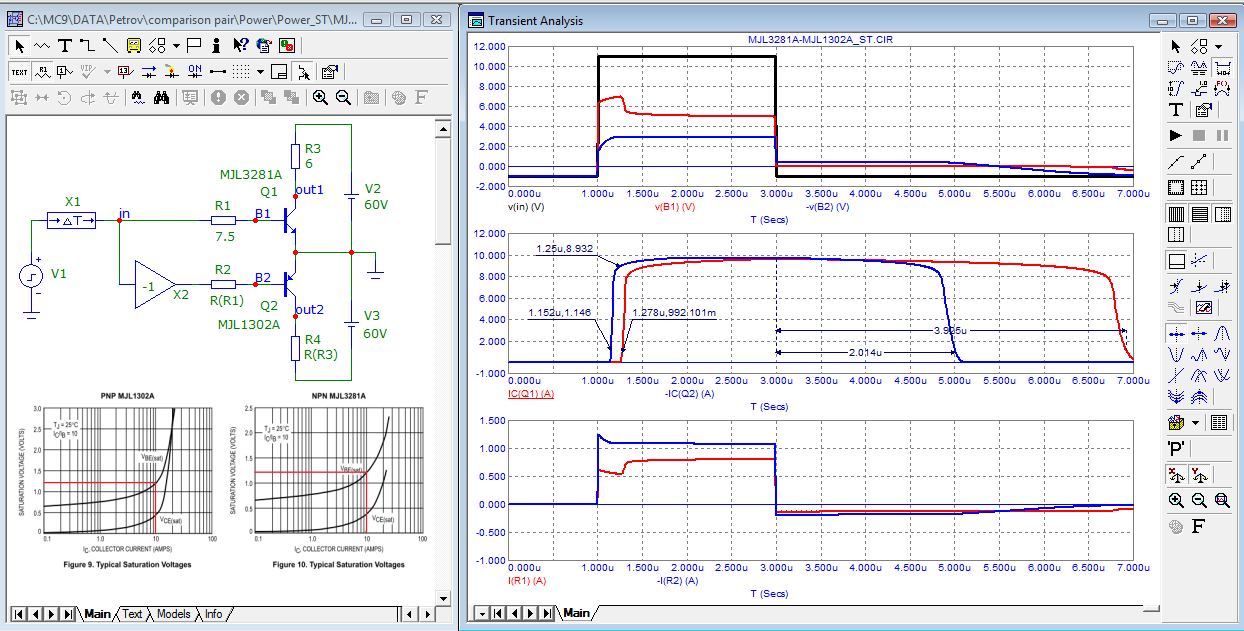The image size is (1244, 631).
Task: Click the R1 resistor label in schematic
Action: click(x=222, y=205)
